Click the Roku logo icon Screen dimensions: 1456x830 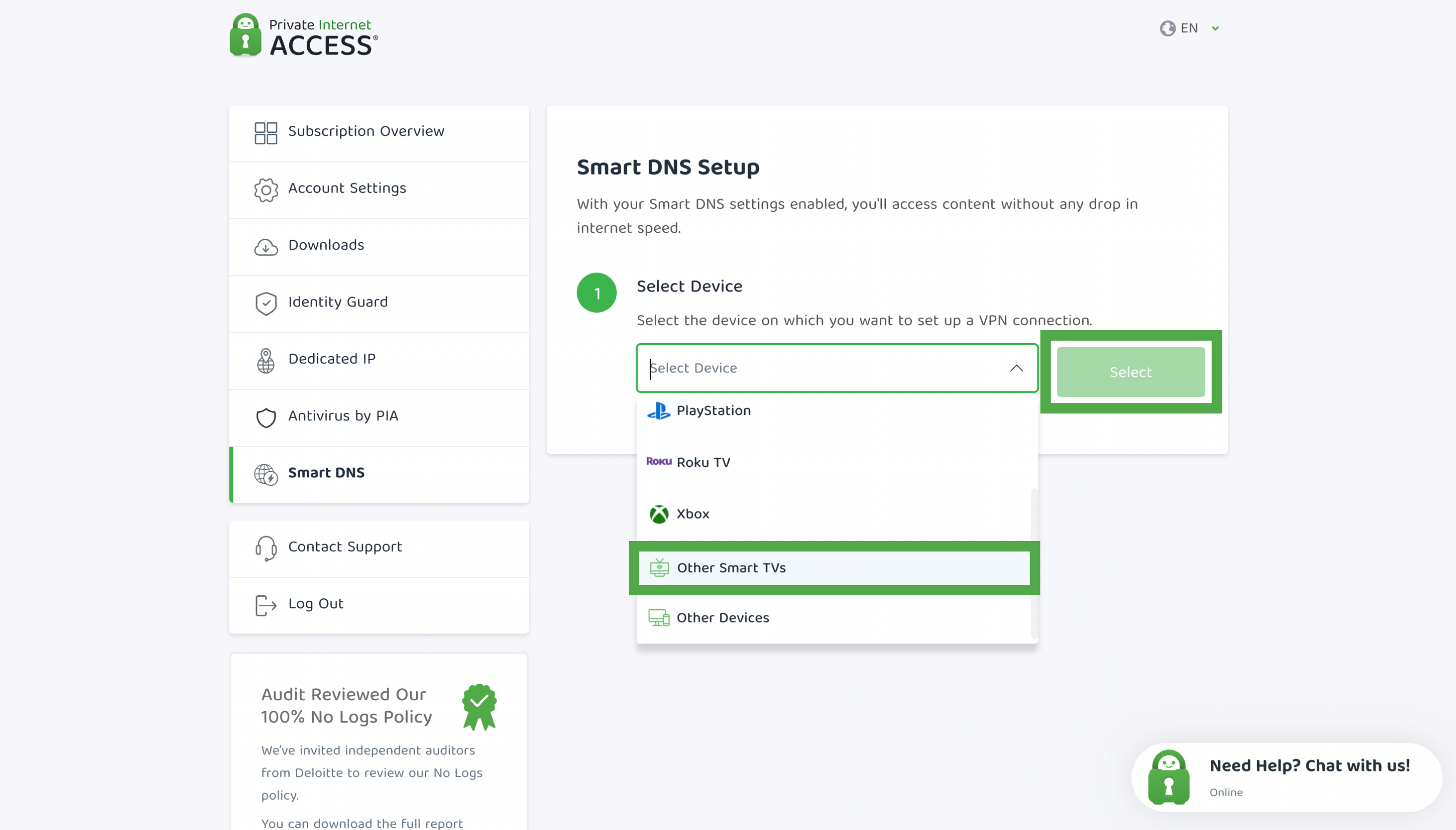(x=659, y=461)
